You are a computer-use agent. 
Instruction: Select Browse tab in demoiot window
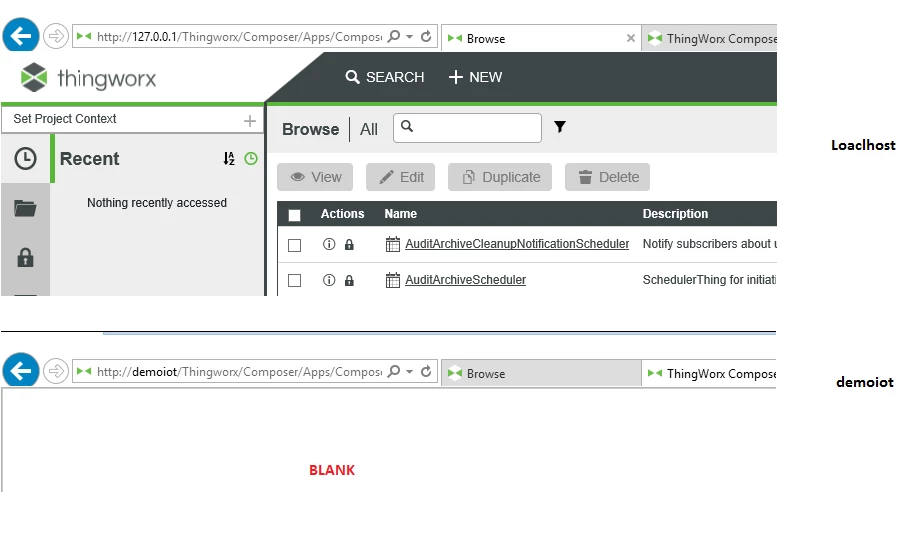(541, 374)
